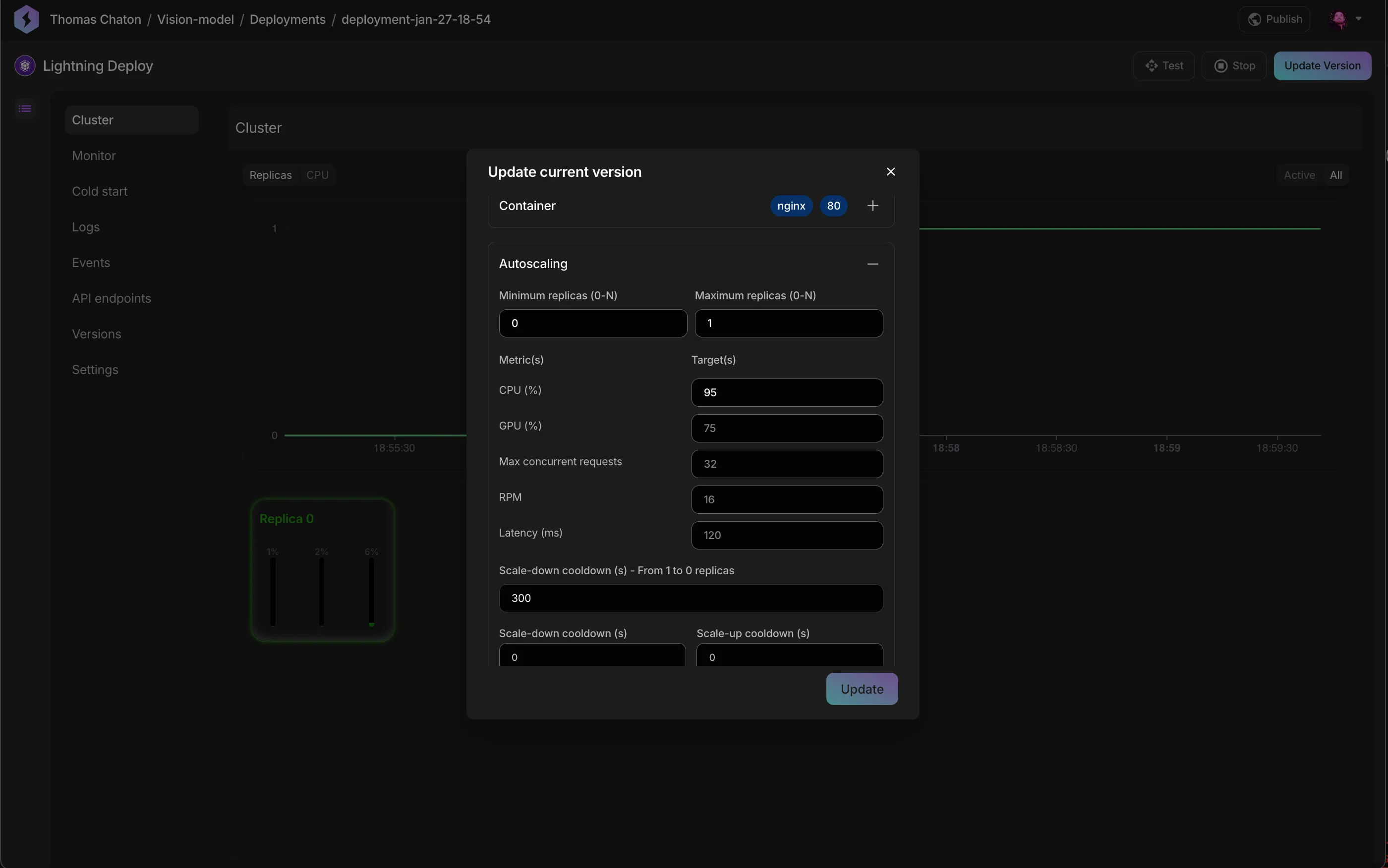Select the All filter toggle

[x=1336, y=175]
